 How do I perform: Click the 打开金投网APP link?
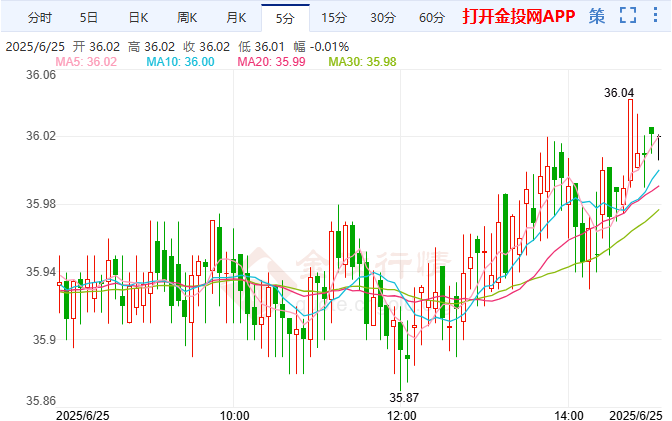tap(519, 16)
